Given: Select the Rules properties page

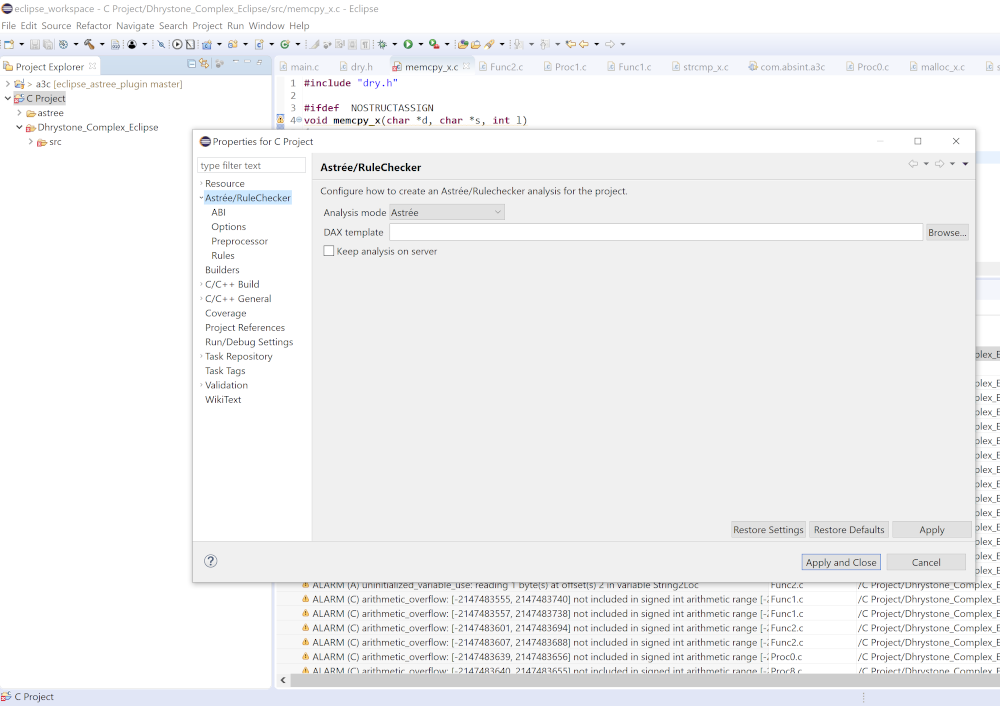Looking at the screenshot, I should pyautogui.click(x=223, y=255).
